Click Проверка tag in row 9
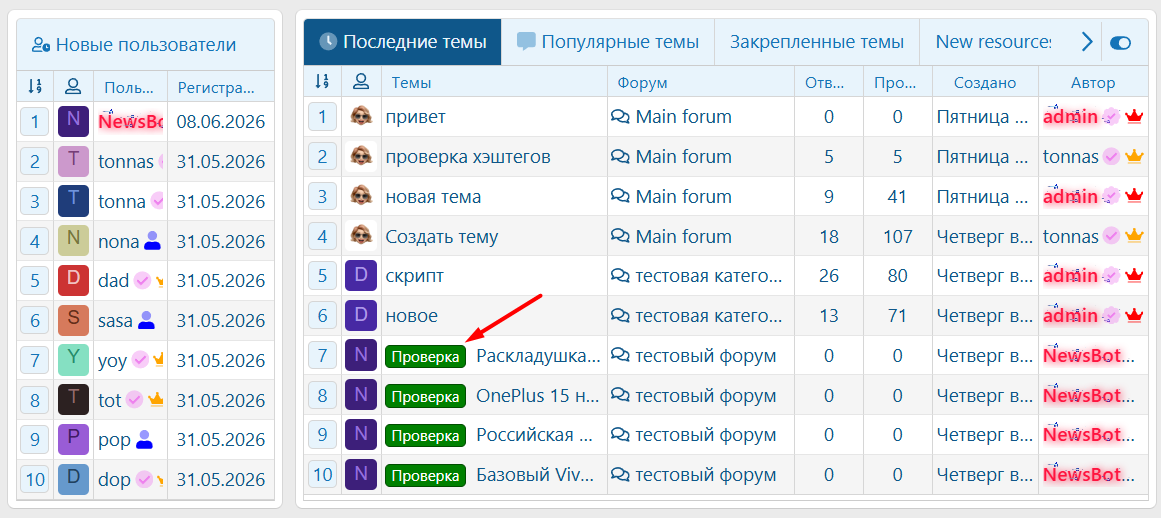 [x=425, y=435]
